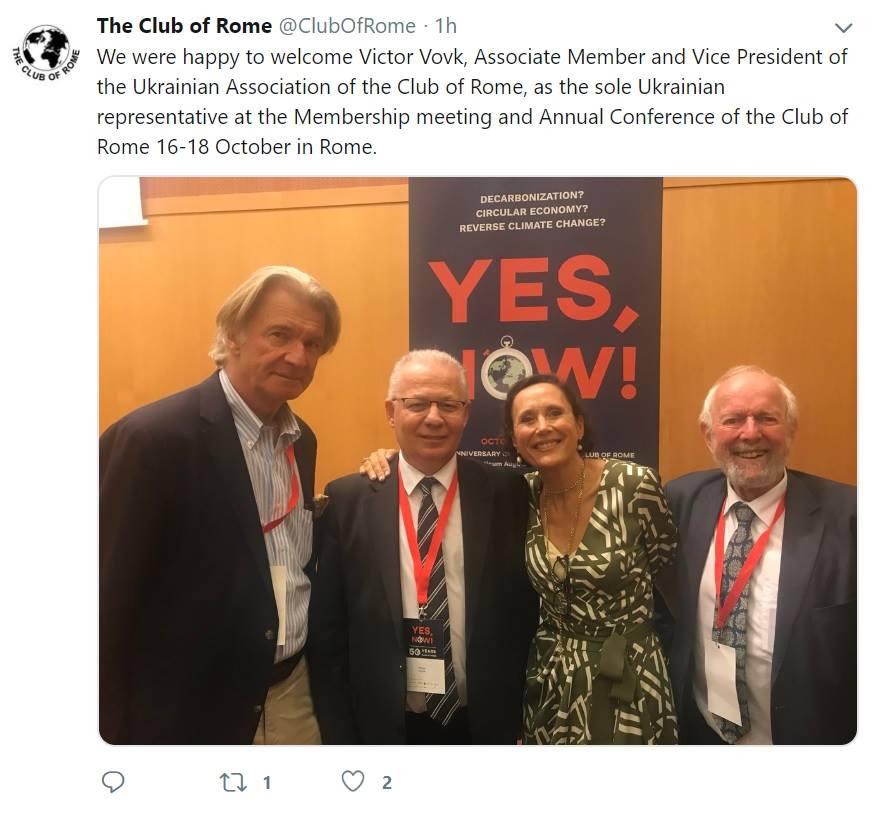Reply to the tweet using the speech bubble icon
Viewport: 892px width, 814px height.
(x=113, y=782)
